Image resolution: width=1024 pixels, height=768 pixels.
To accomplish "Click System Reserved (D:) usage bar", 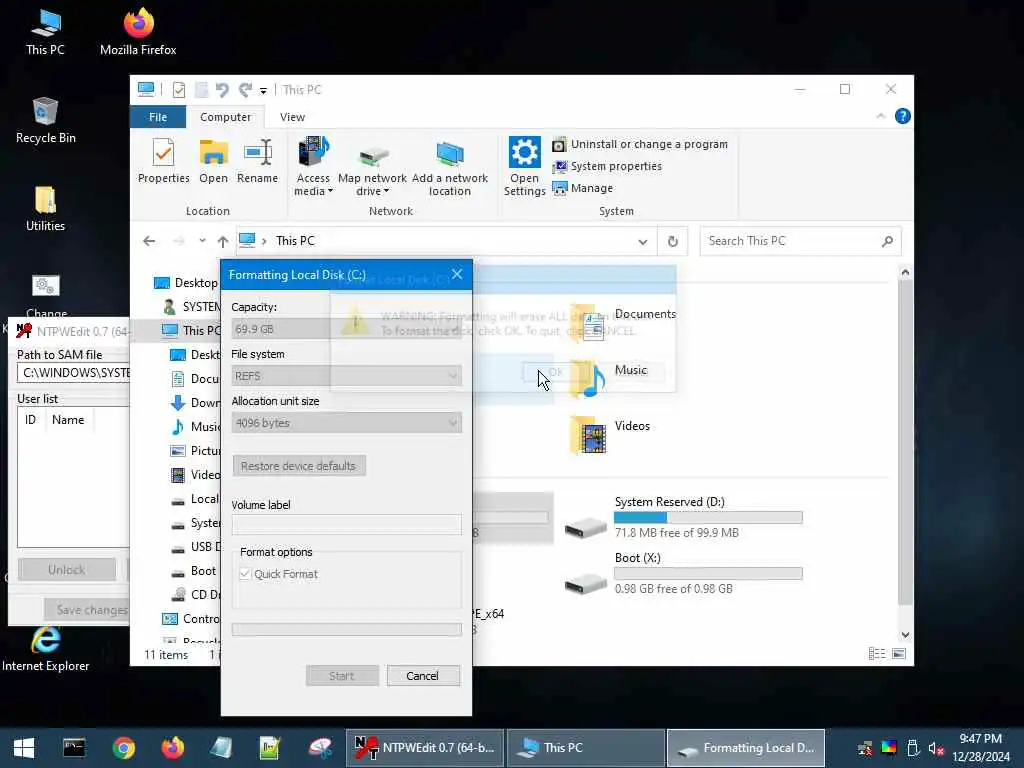I will 708,517.
